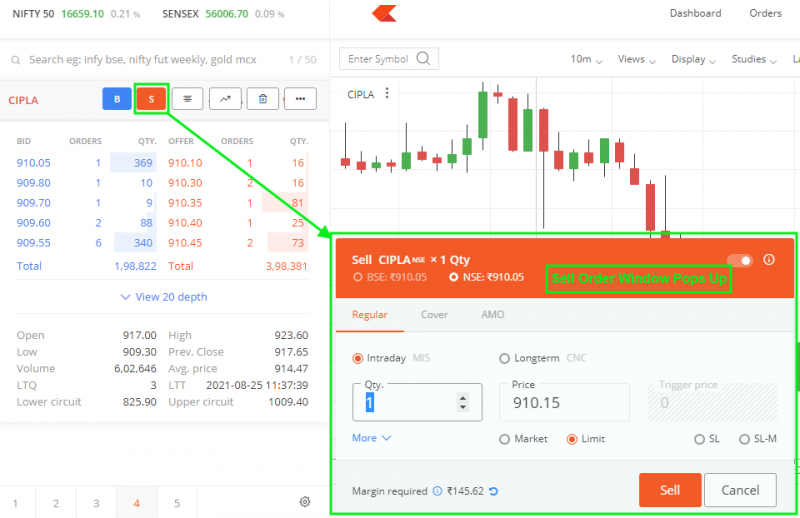The image size is (800, 518).
Task: Click the CIPLA watchlist name
Action: [23, 100]
